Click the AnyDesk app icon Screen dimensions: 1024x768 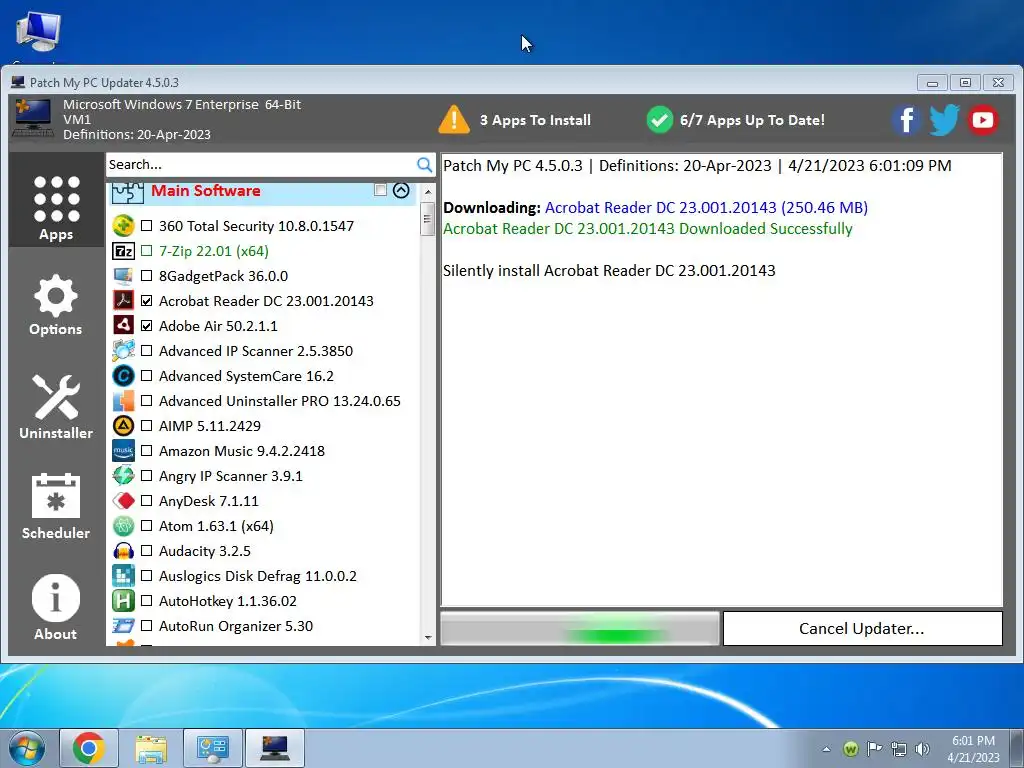tap(123, 501)
